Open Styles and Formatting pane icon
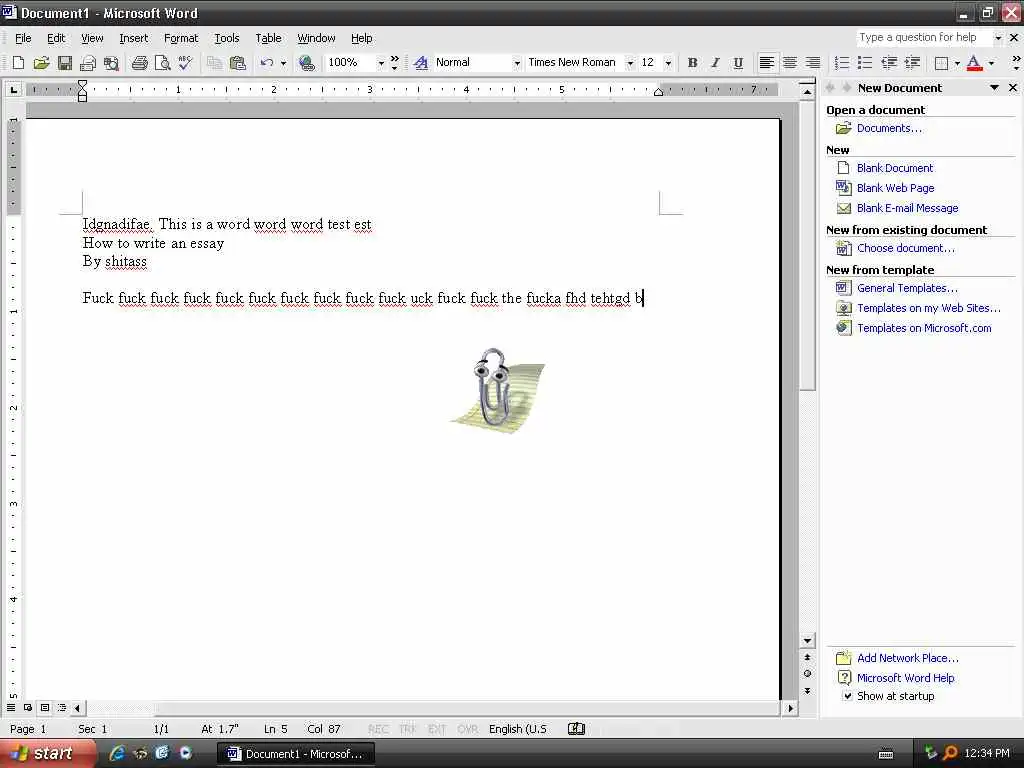Image resolution: width=1024 pixels, height=768 pixels. pos(421,63)
